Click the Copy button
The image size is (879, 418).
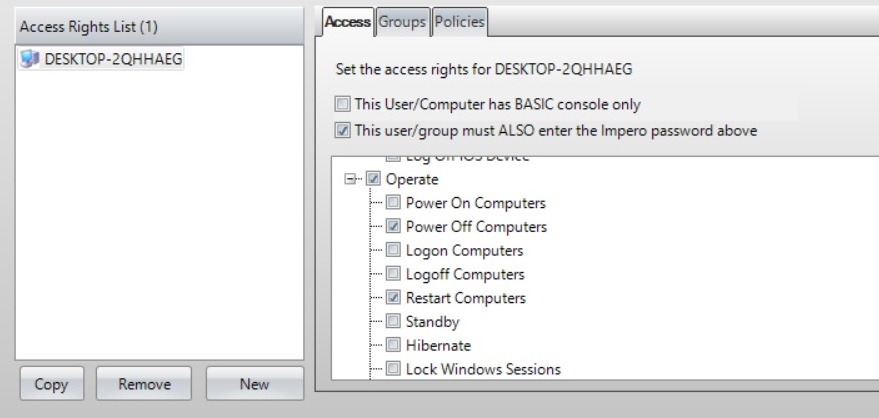pos(50,384)
